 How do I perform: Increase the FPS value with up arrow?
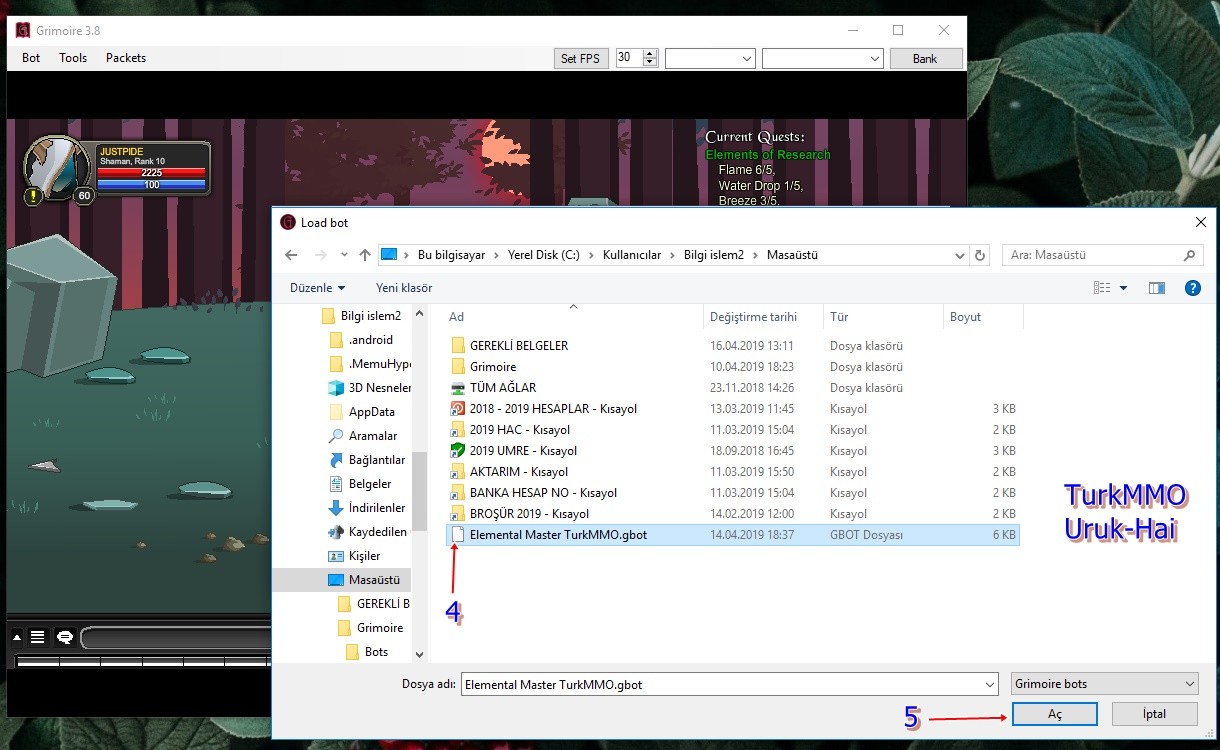[x=650, y=54]
